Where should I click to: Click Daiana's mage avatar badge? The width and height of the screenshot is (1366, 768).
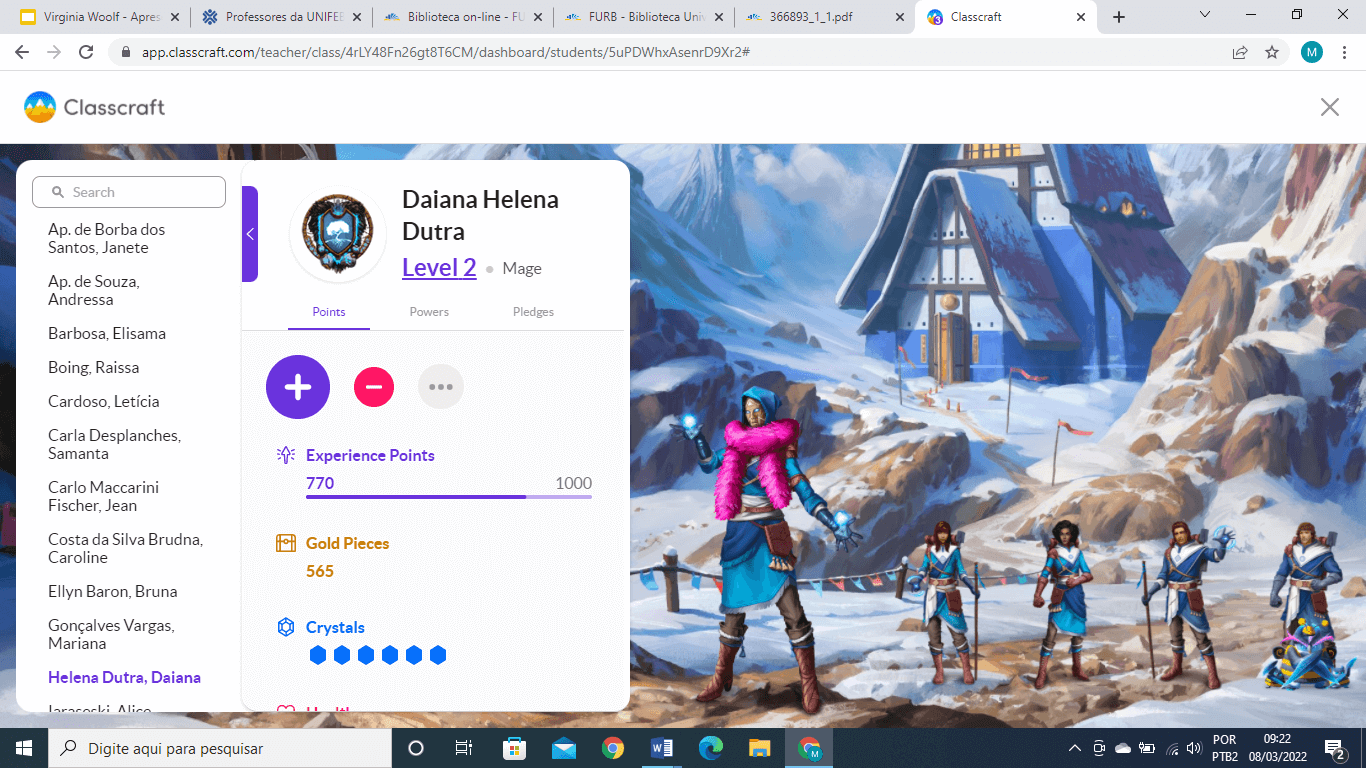point(338,233)
